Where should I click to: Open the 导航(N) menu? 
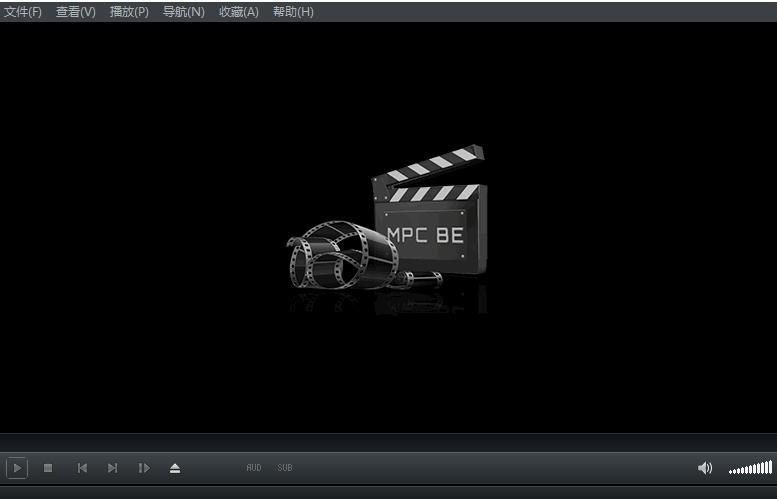point(183,12)
